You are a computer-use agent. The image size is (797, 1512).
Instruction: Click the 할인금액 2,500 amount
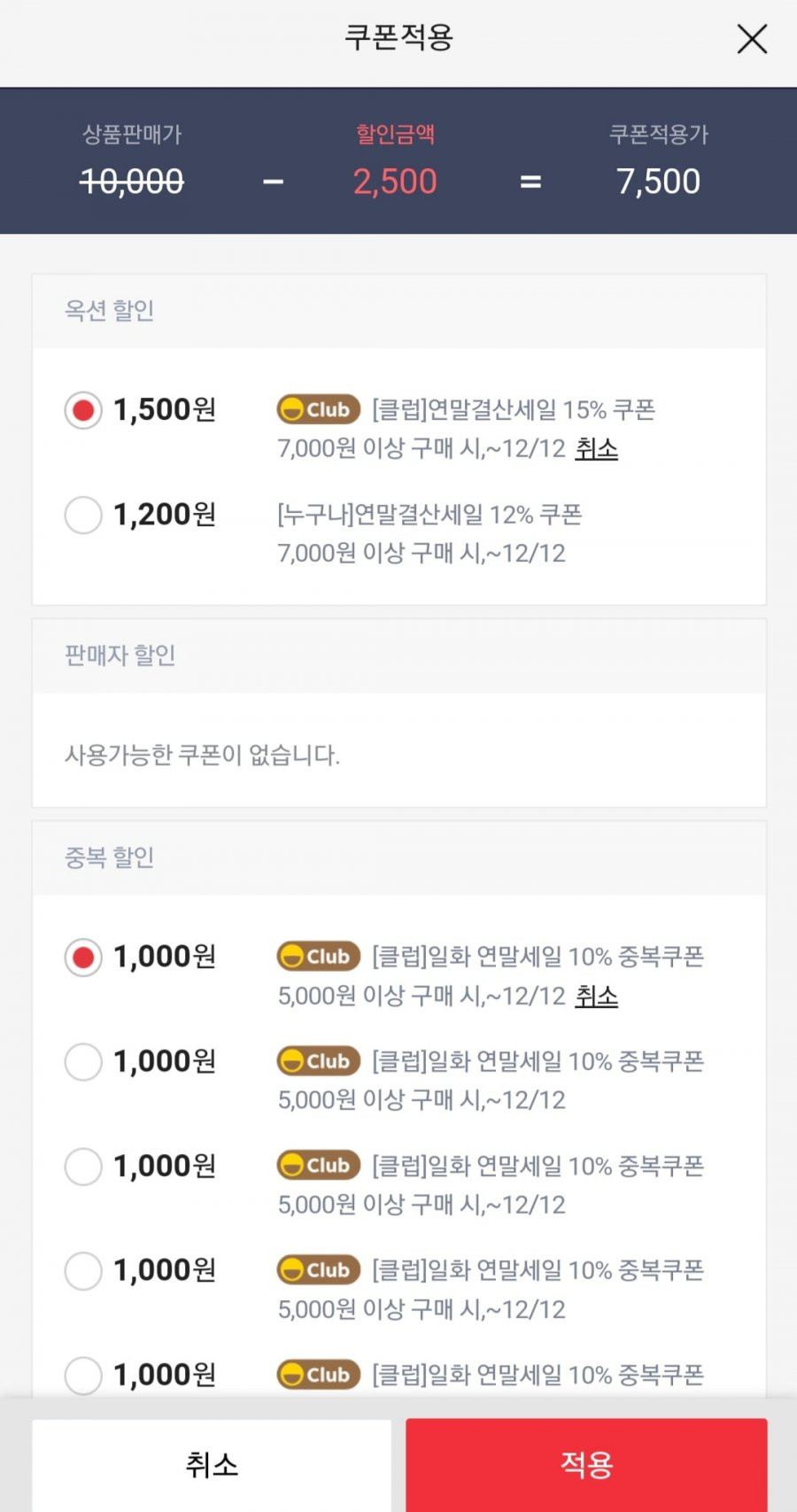[x=395, y=182]
